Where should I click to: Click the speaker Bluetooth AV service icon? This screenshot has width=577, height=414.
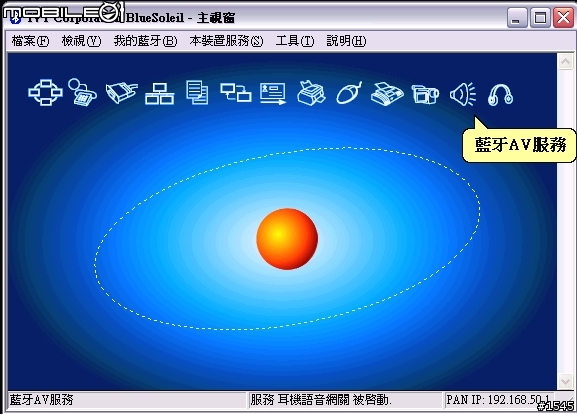(463, 94)
